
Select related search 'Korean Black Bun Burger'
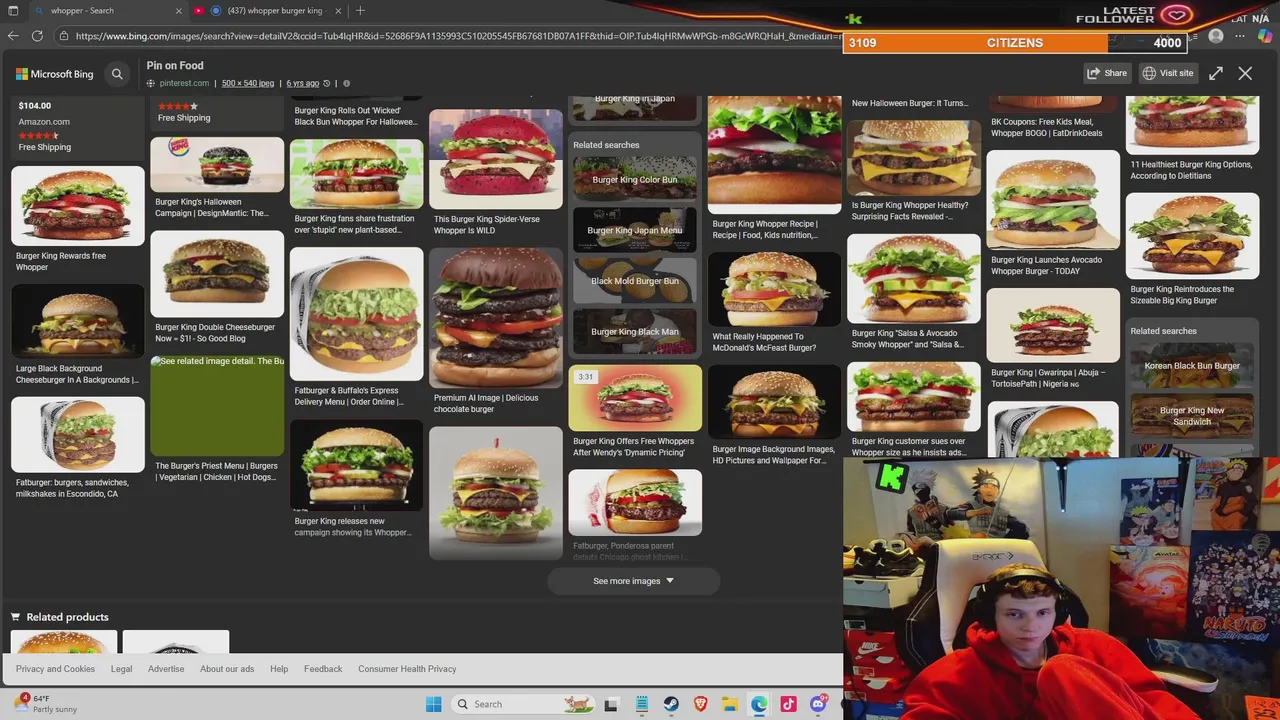pos(1192,366)
